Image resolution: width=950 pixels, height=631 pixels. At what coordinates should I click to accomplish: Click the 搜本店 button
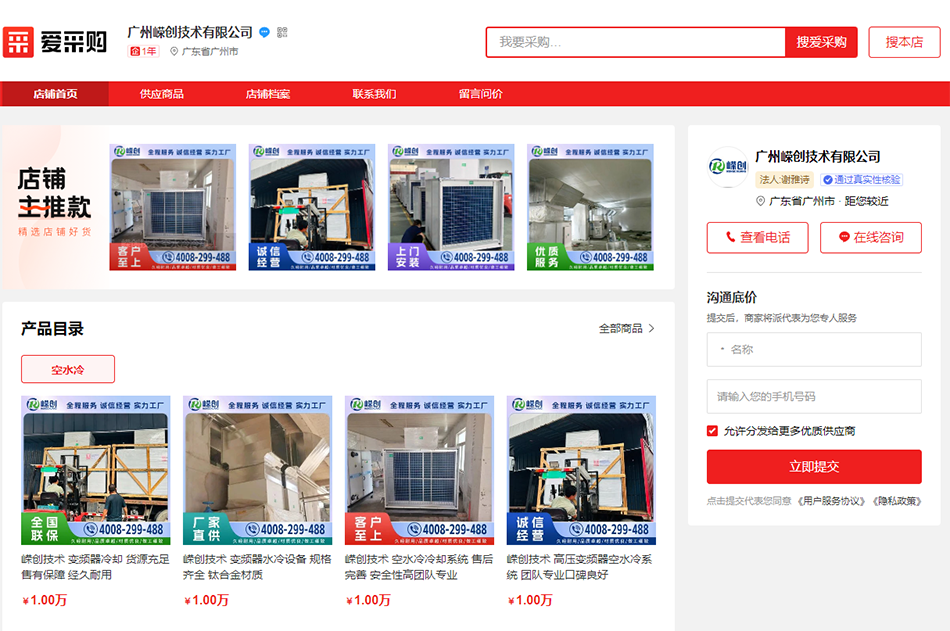904,42
